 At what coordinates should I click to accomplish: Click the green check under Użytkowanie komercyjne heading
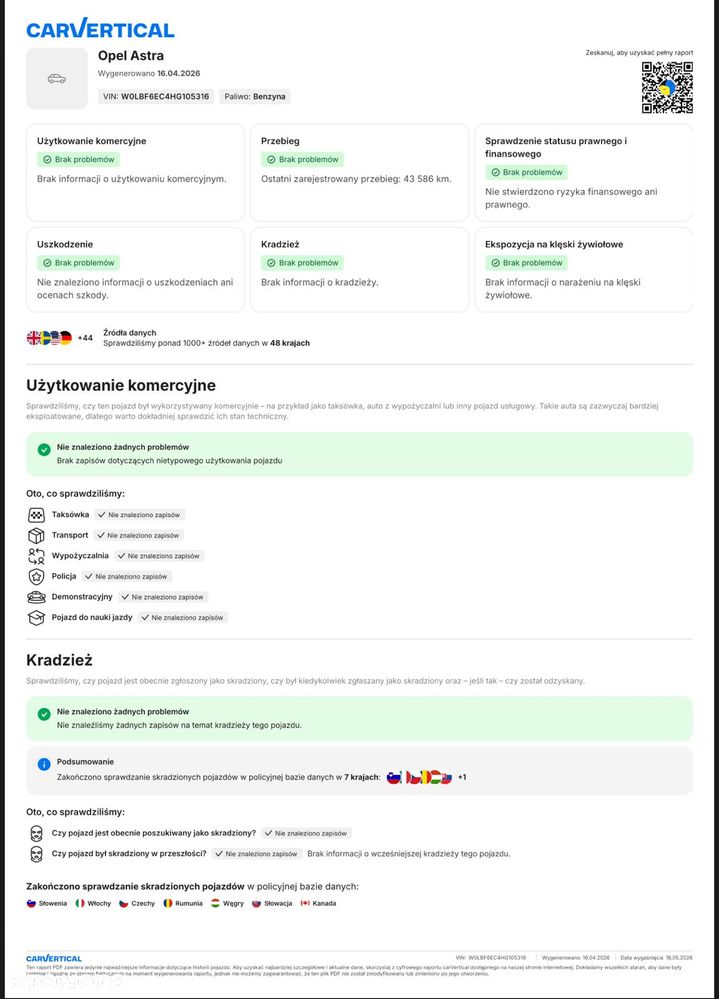(44, 450)
